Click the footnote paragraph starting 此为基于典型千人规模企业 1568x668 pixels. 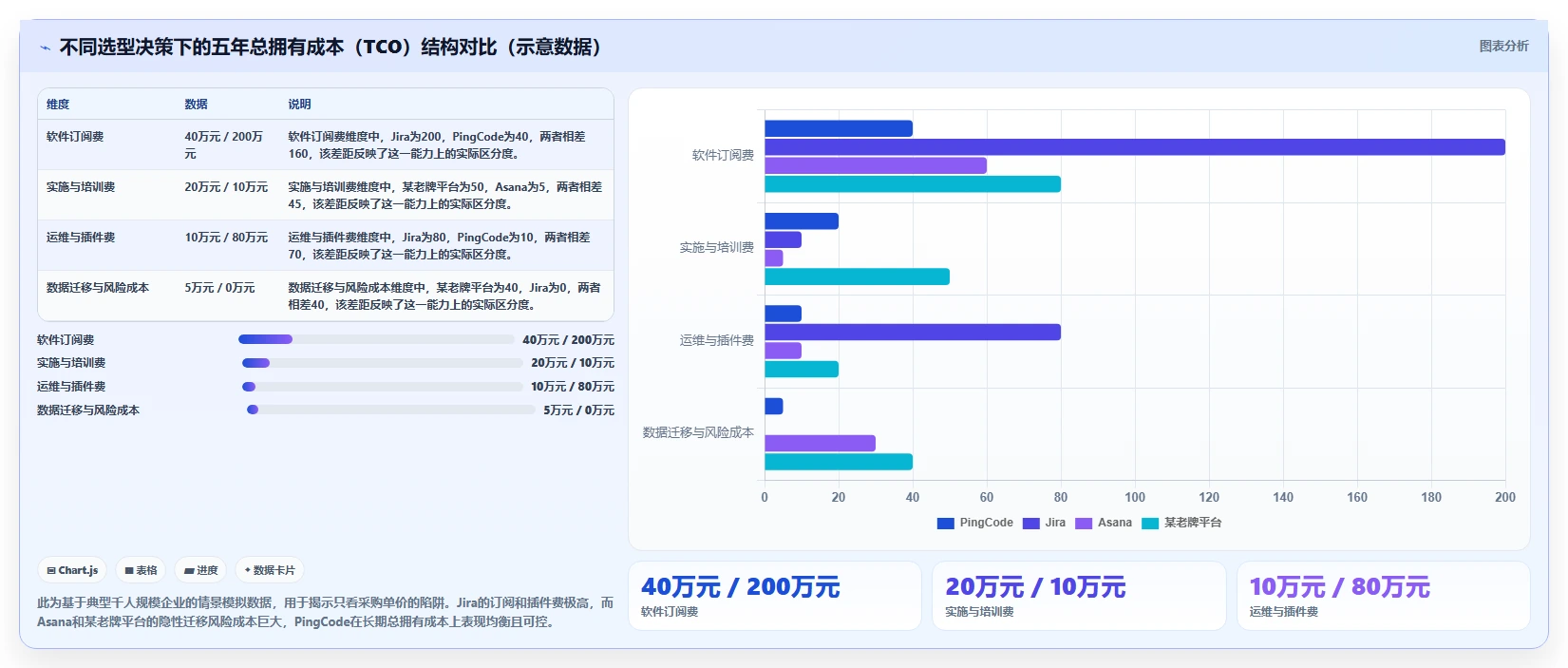pos(325,612)
